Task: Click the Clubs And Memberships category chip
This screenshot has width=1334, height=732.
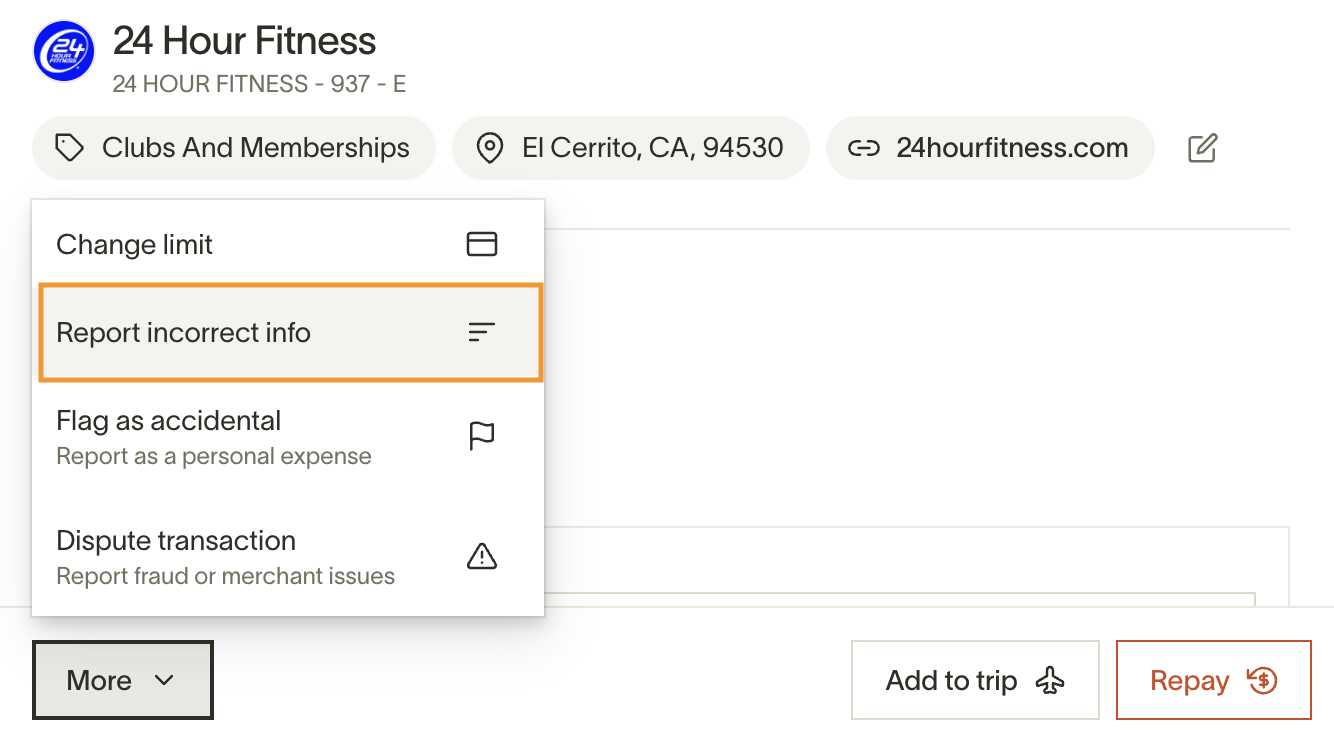Action: (255, 149)
